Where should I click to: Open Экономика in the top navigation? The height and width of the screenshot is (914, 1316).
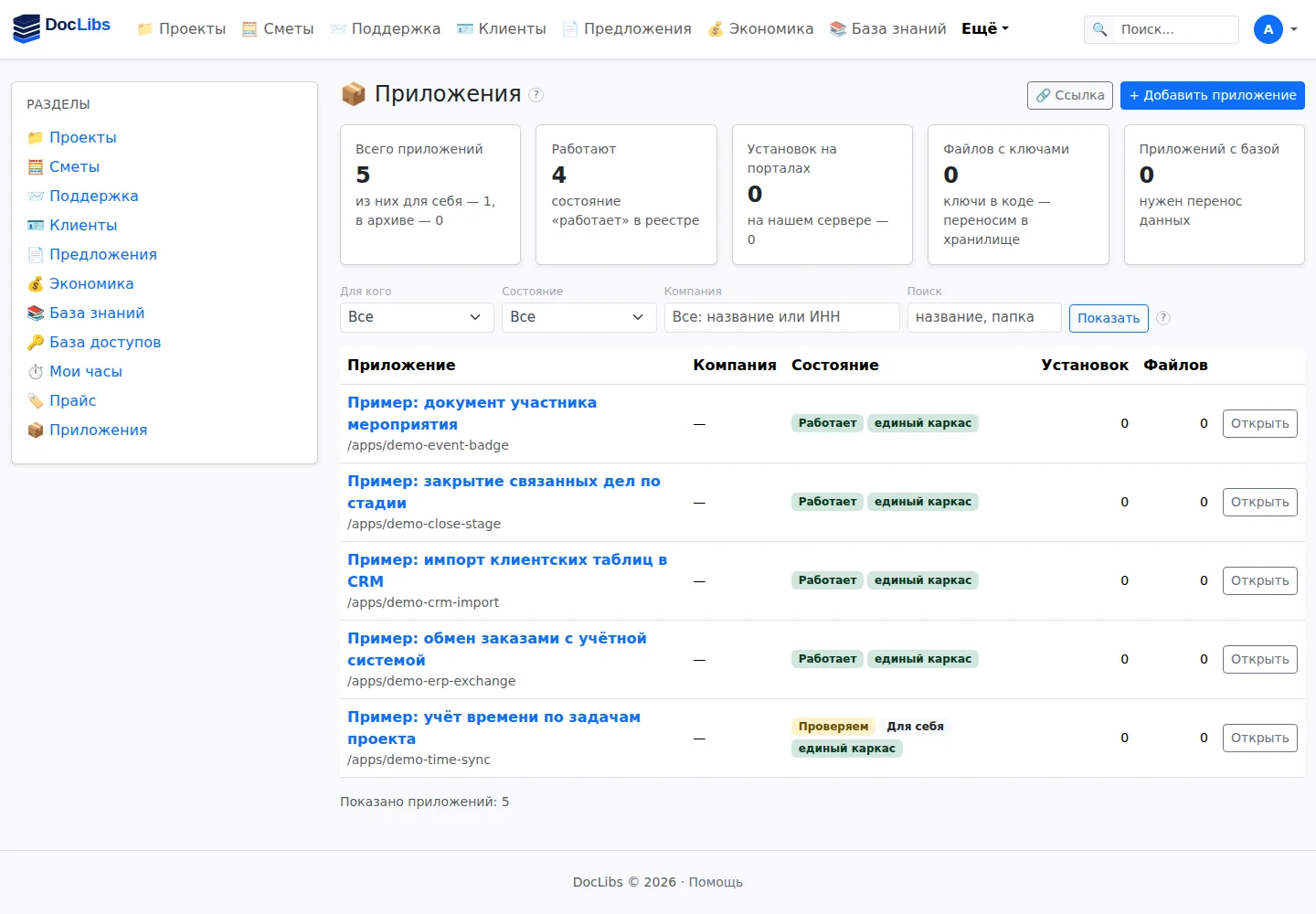click(760, 29)
